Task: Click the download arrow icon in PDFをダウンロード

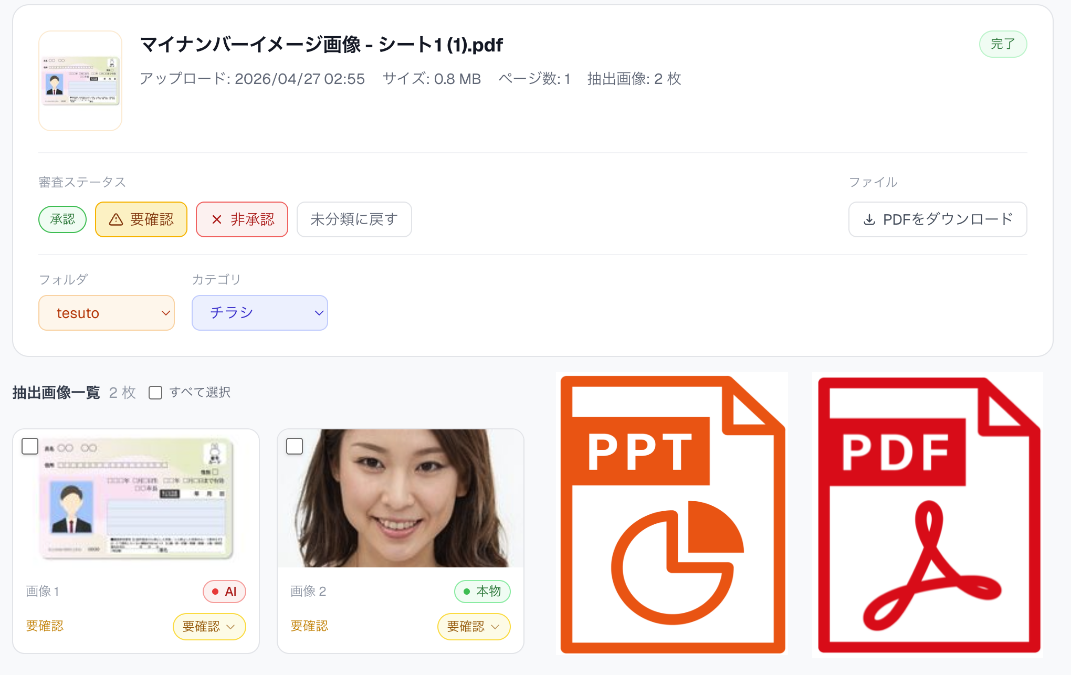Action: click(869, 220)
